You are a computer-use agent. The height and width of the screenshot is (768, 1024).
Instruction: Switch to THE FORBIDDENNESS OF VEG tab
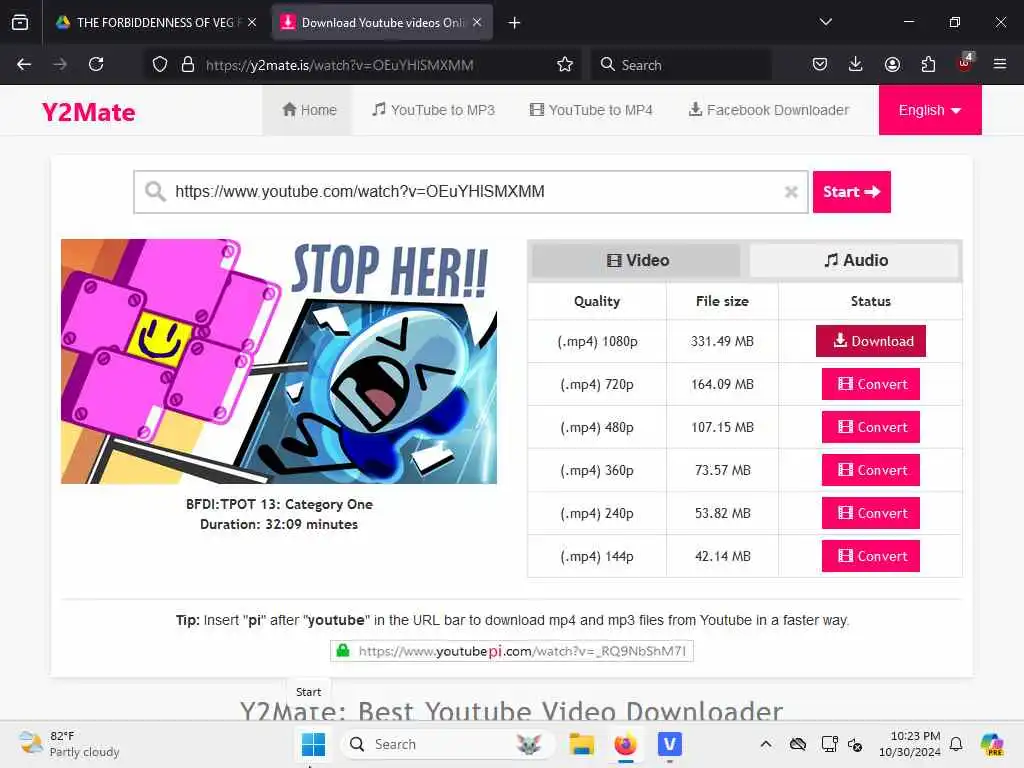(x=156, y=23)
